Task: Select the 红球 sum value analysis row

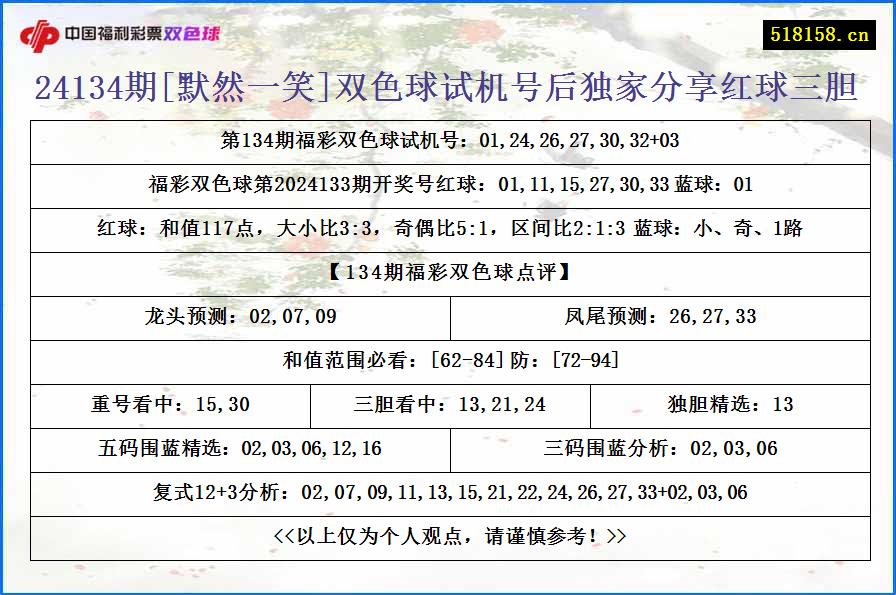Action: click(x=448, y=229)
